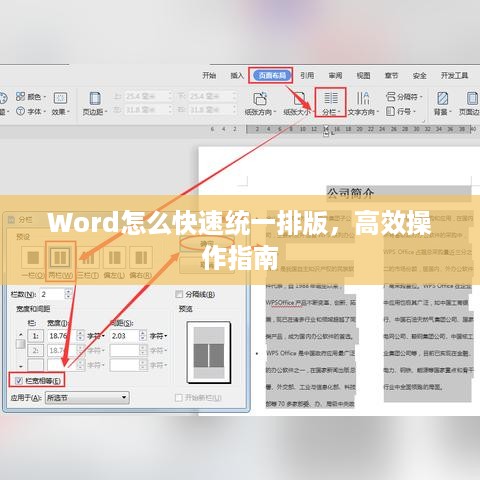Screen dimensions: 480x480
Task: Go to the 安全 tab
Action: [x=419, y=76]
